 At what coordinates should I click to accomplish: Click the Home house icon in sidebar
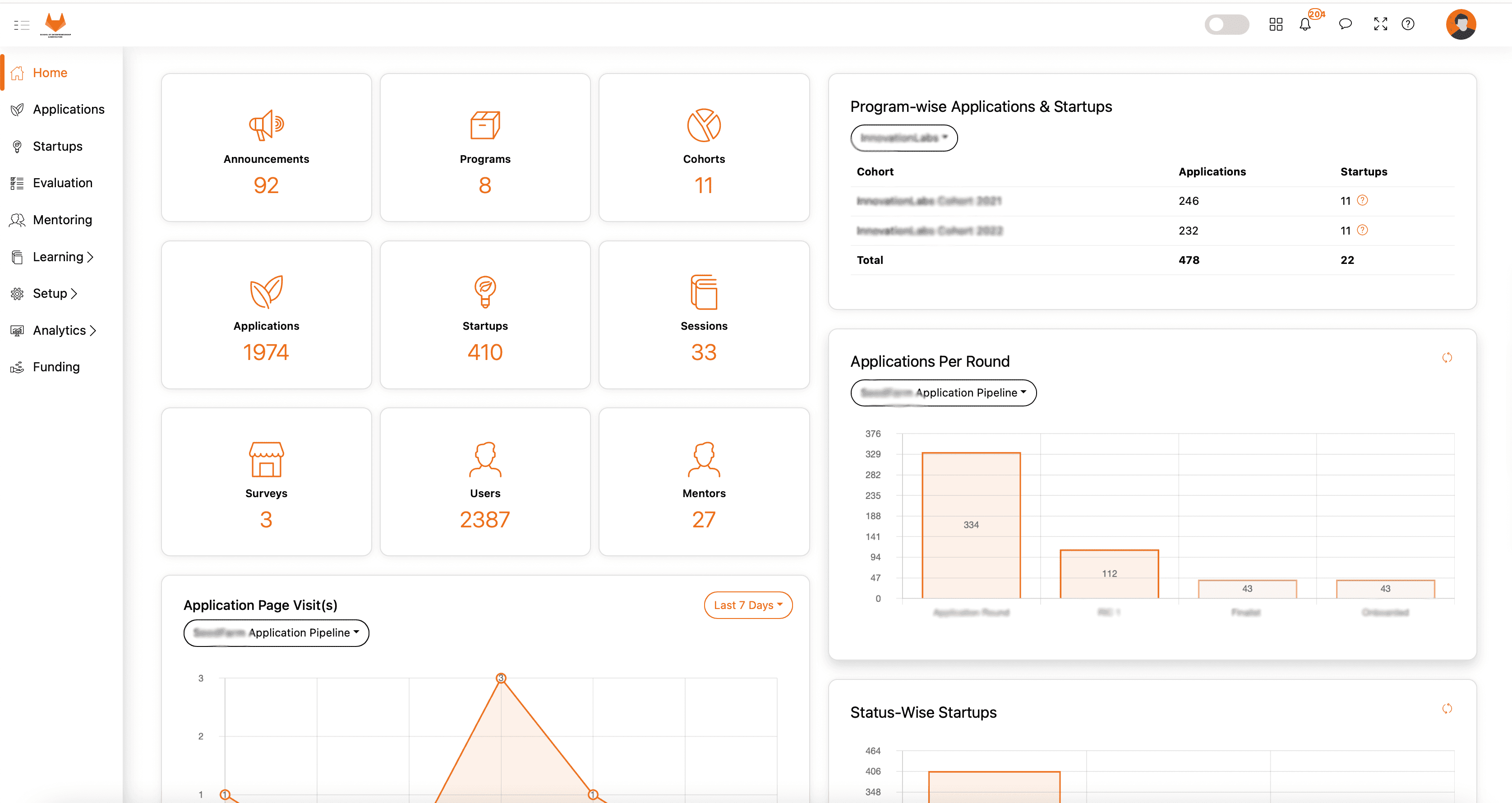(x=18, y=73)
